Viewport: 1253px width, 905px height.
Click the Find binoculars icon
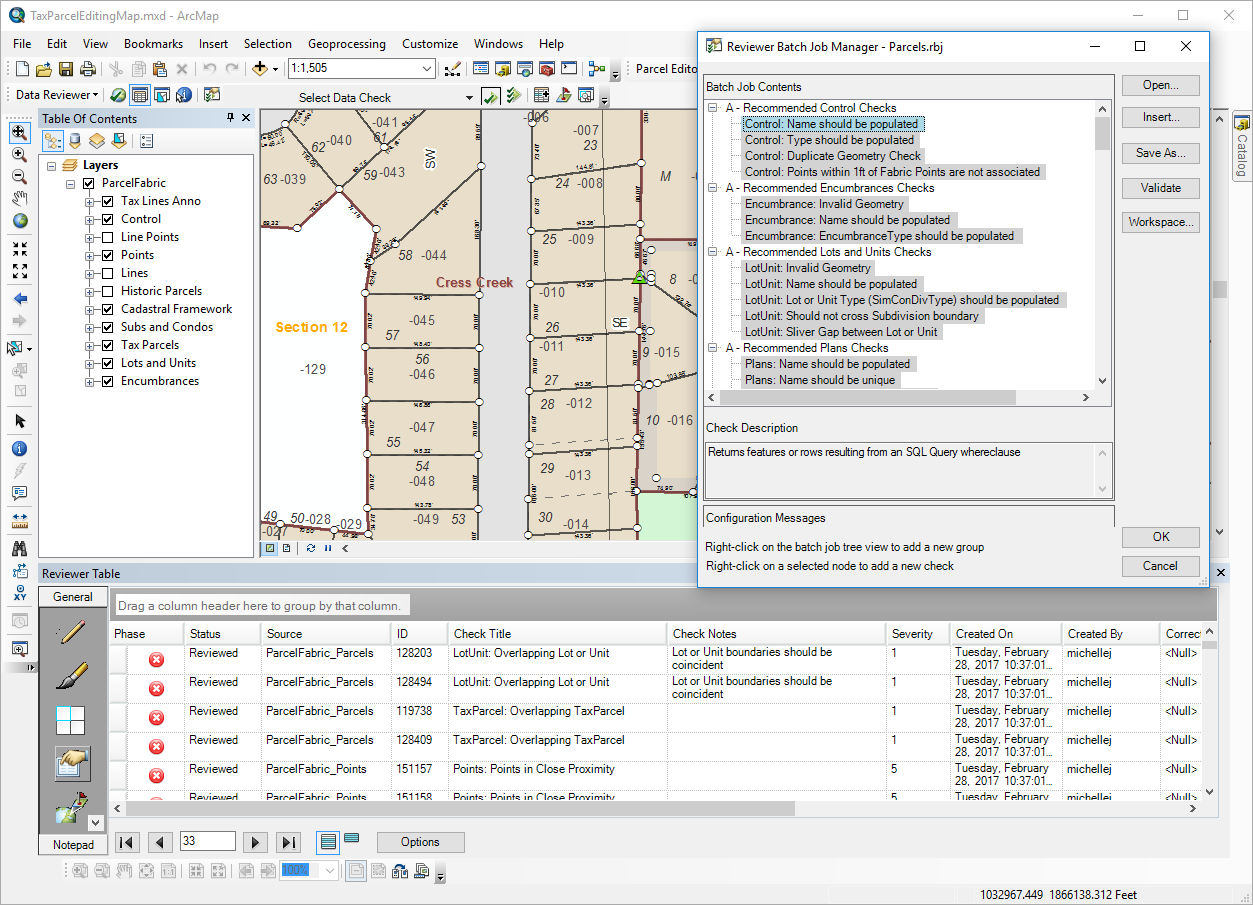(x=19, y=548)
